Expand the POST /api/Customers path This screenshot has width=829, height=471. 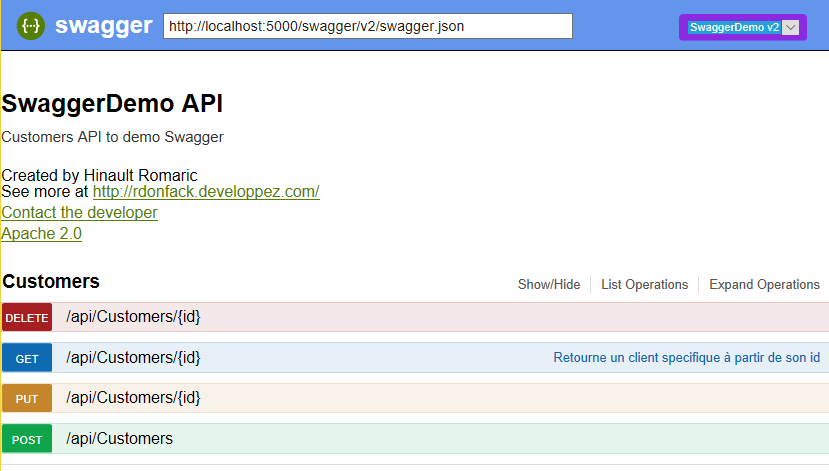coord(119,439)
